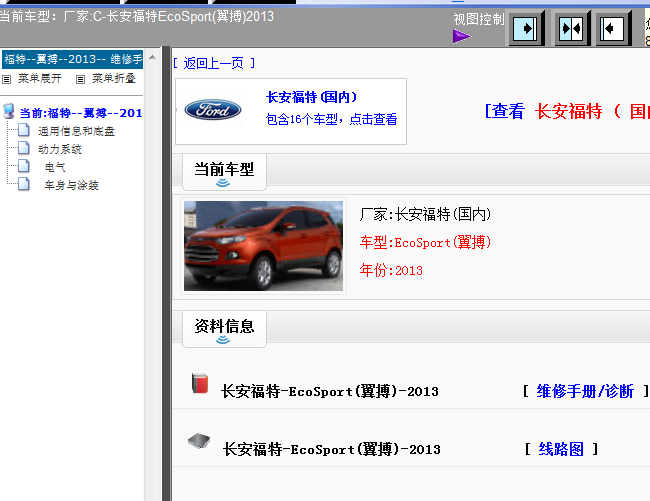Image resolution: width=650 pixels, height=501 pixels.
Task: Click the Ford logo image
Action: coord(213,110)
